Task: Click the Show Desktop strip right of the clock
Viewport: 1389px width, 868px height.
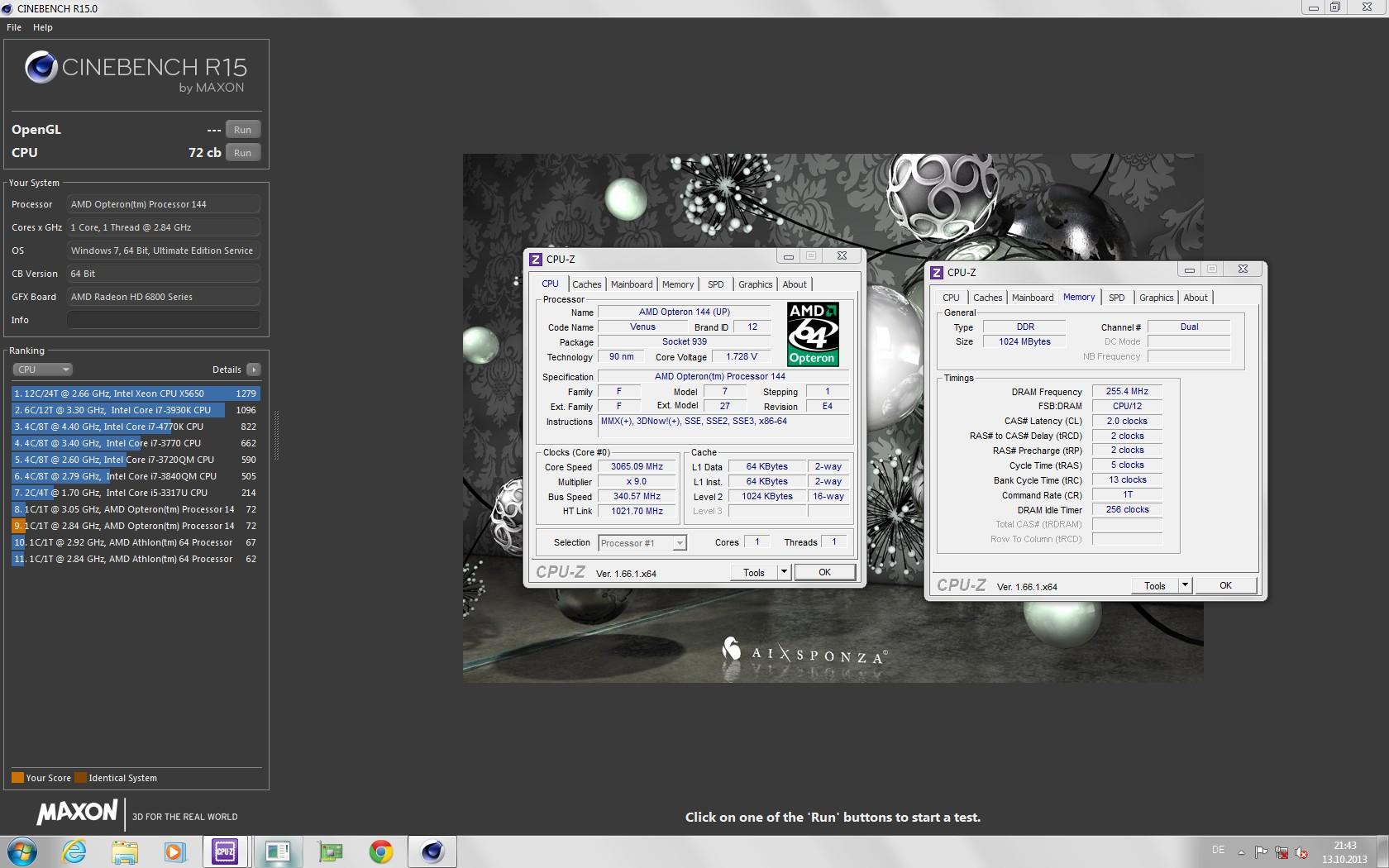Action: click(1382, 851)
